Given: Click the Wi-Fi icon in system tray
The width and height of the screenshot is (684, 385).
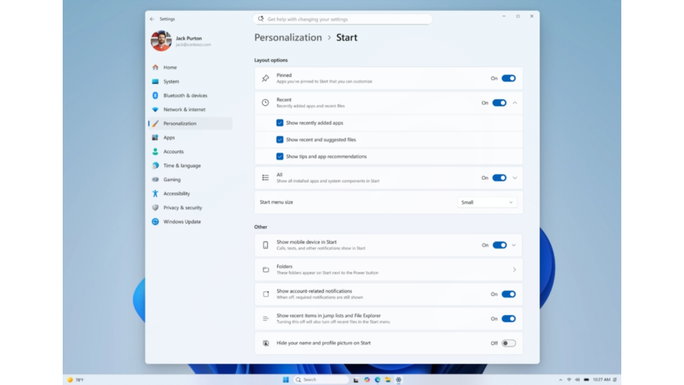Looking at the screenshot, I should pos(569,380).
